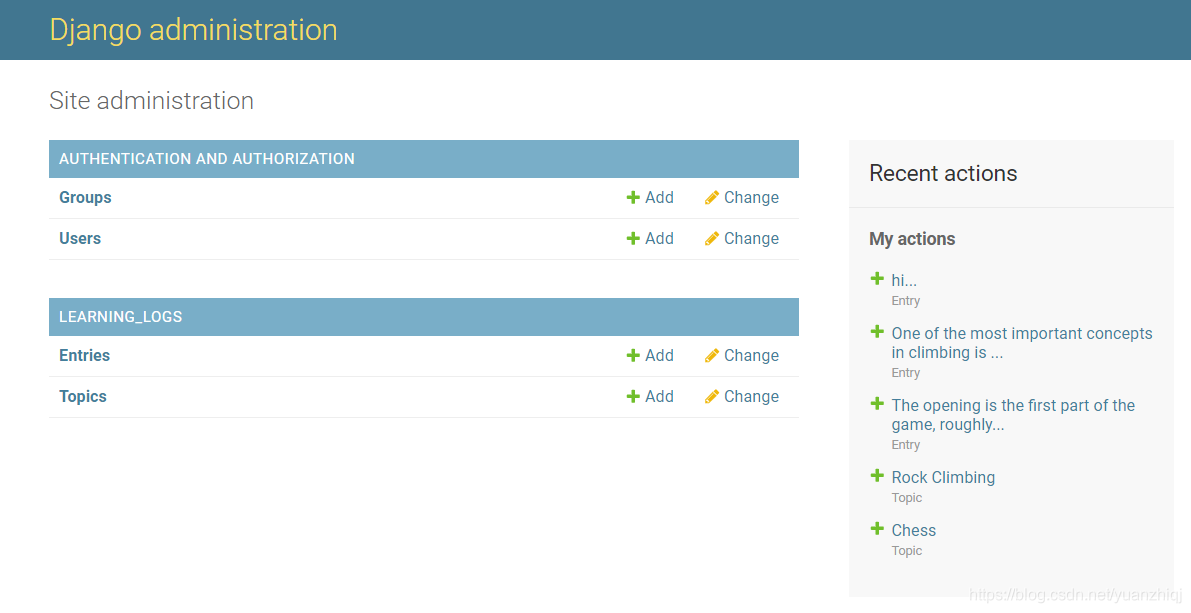Open the recent 'hi...' entry
1191x613 pixels.
point(904,280)
